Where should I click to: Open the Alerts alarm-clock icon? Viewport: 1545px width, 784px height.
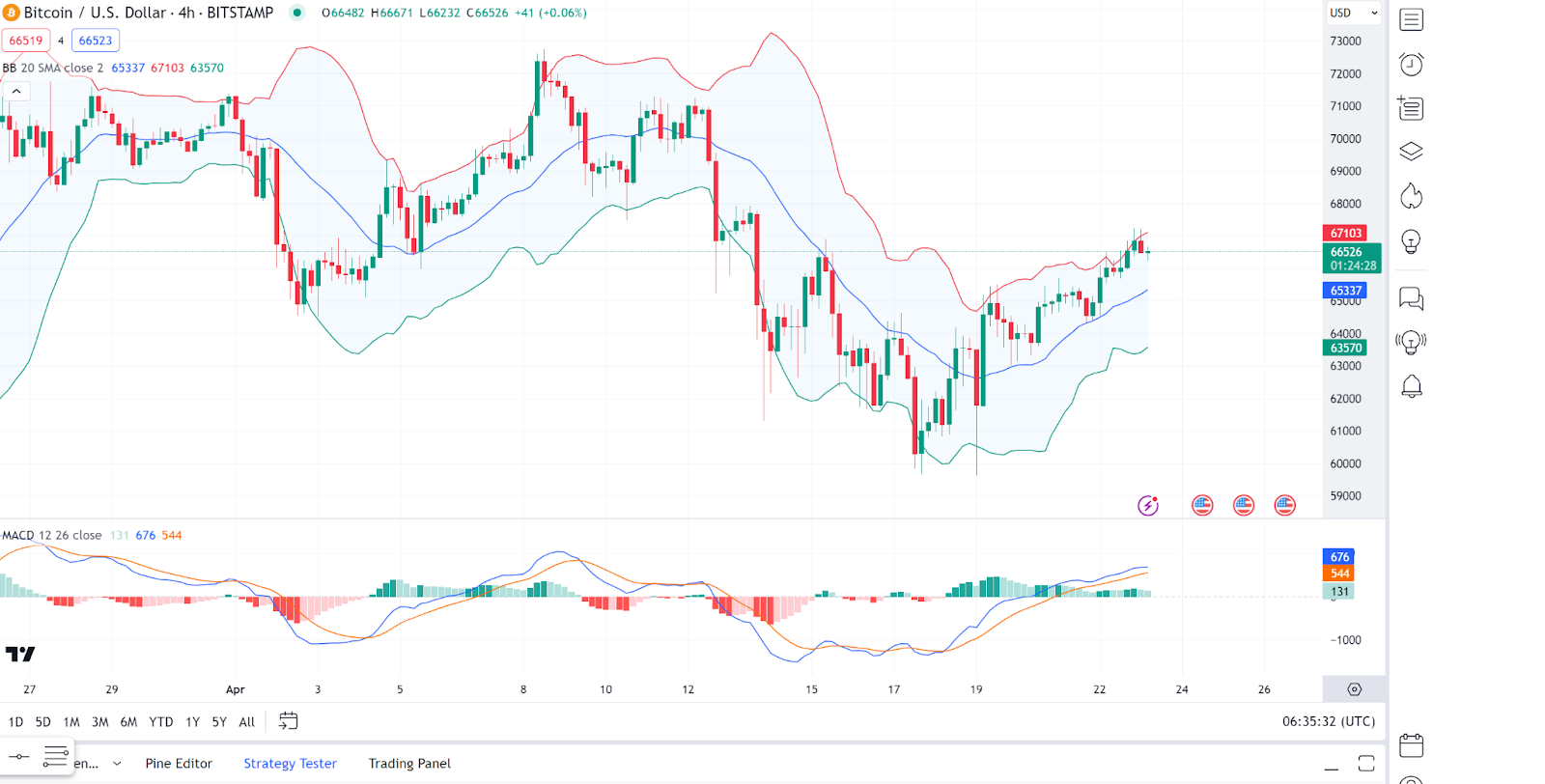click(x=1411, y=64)
